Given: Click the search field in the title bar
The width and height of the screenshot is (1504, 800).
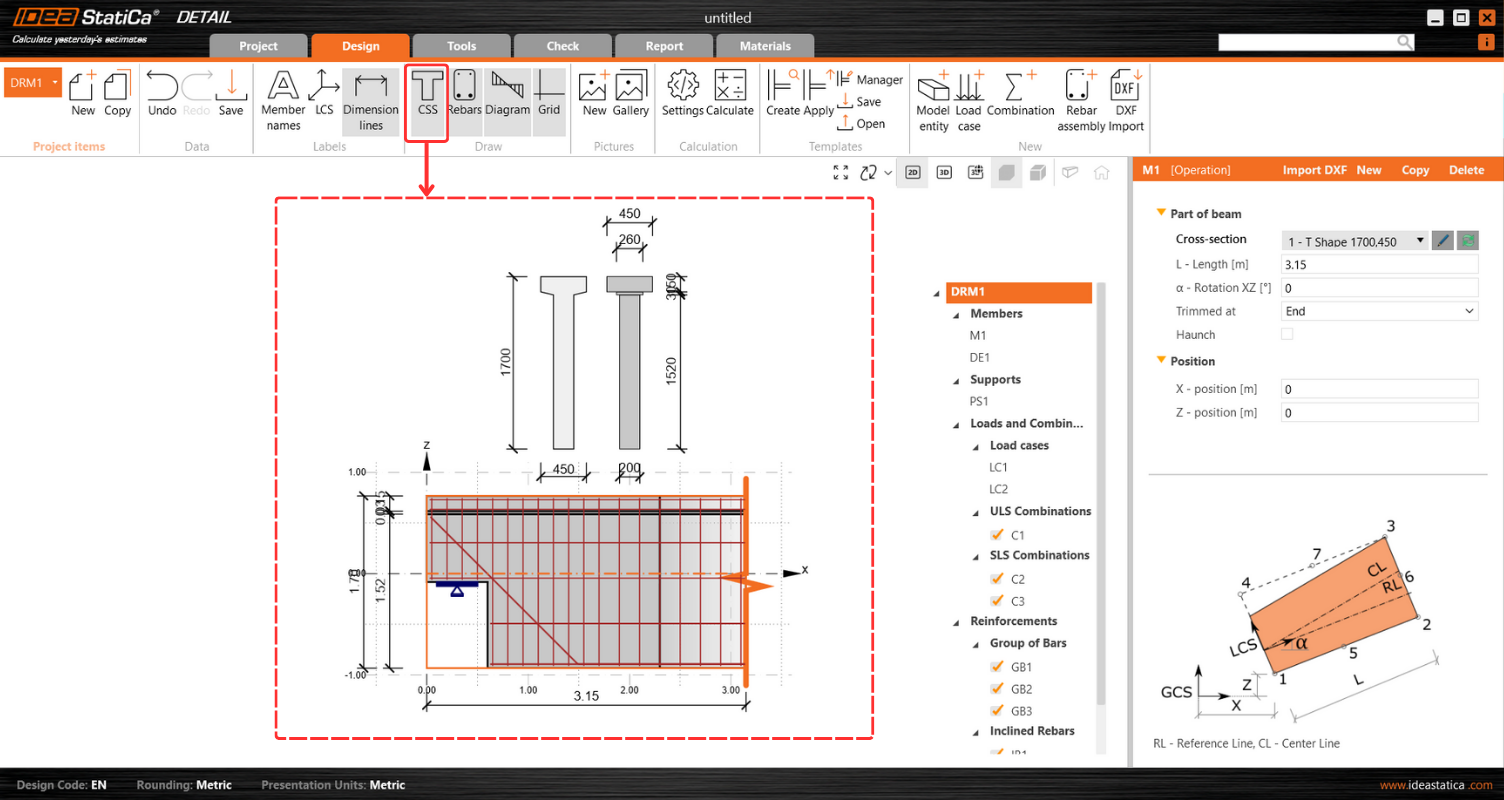Looking at the screenshot, I should [1310, 42].
